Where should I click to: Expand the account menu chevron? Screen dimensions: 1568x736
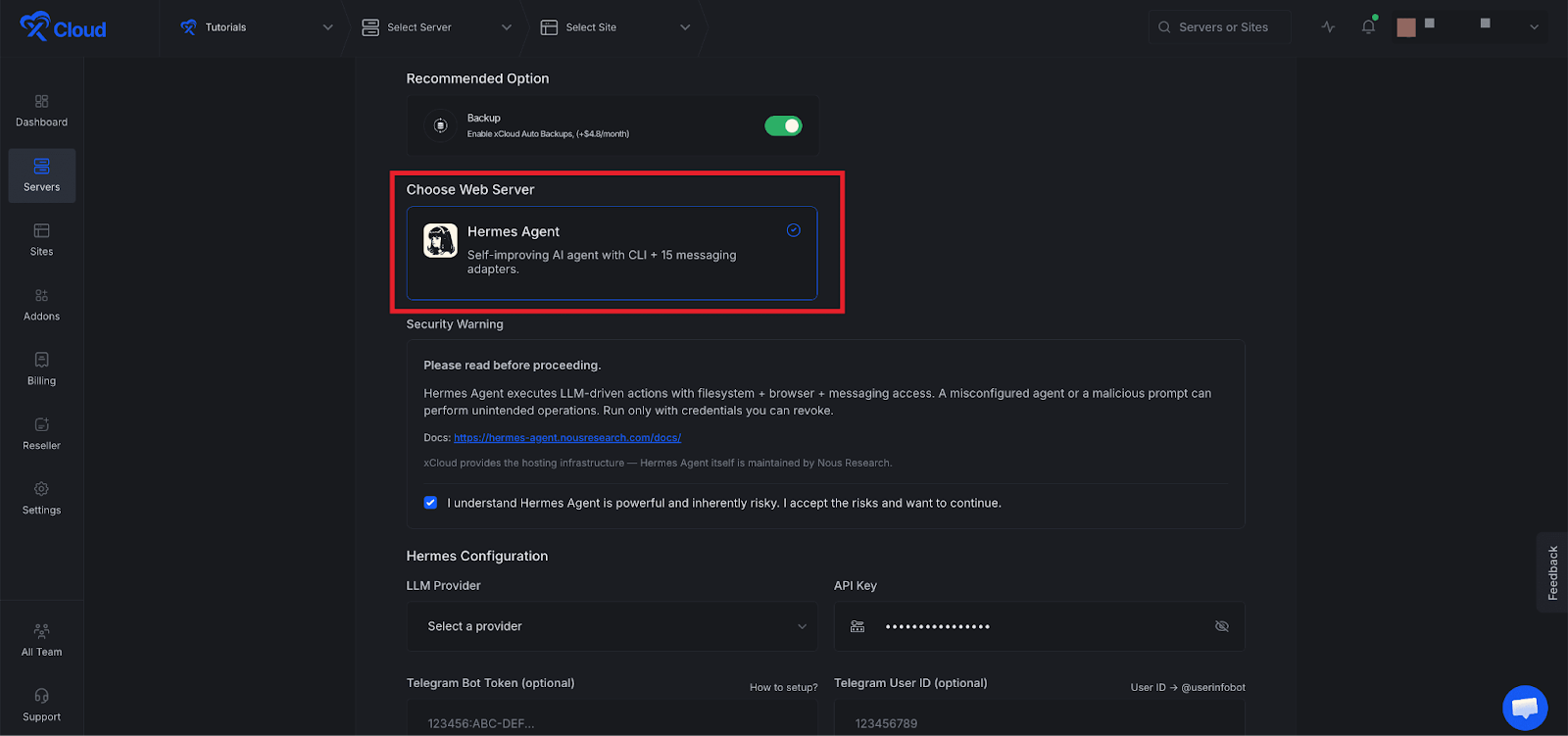[x=1534, y=27]
